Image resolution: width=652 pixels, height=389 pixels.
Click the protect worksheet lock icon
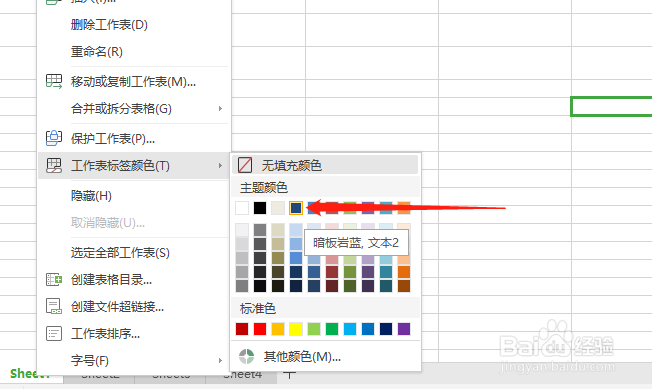tap(54, 138)
